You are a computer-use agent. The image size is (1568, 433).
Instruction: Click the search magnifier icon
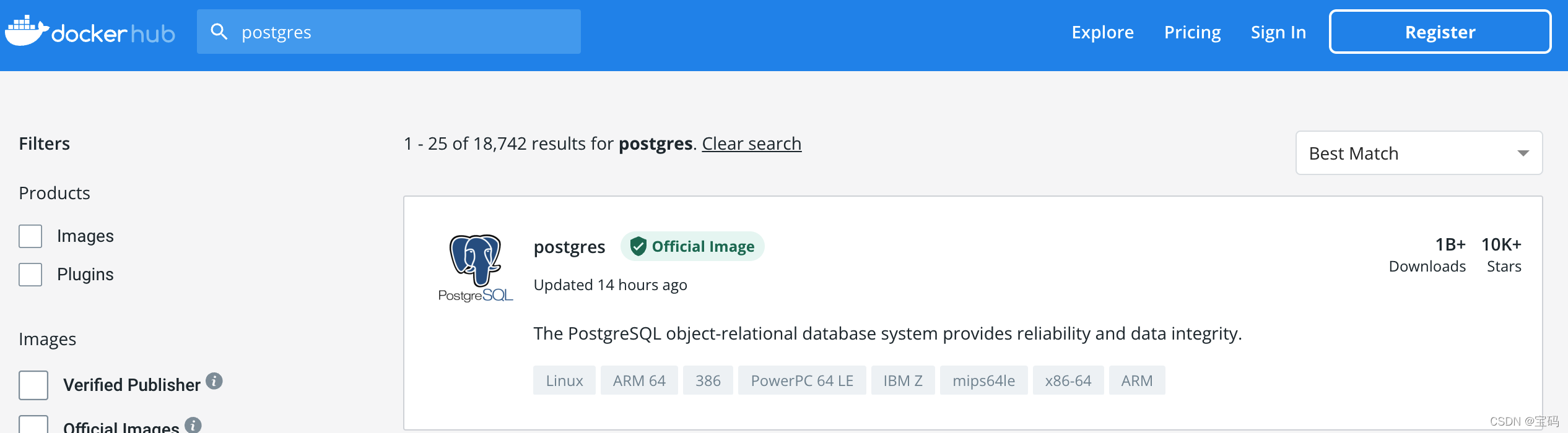pos(219,32)
